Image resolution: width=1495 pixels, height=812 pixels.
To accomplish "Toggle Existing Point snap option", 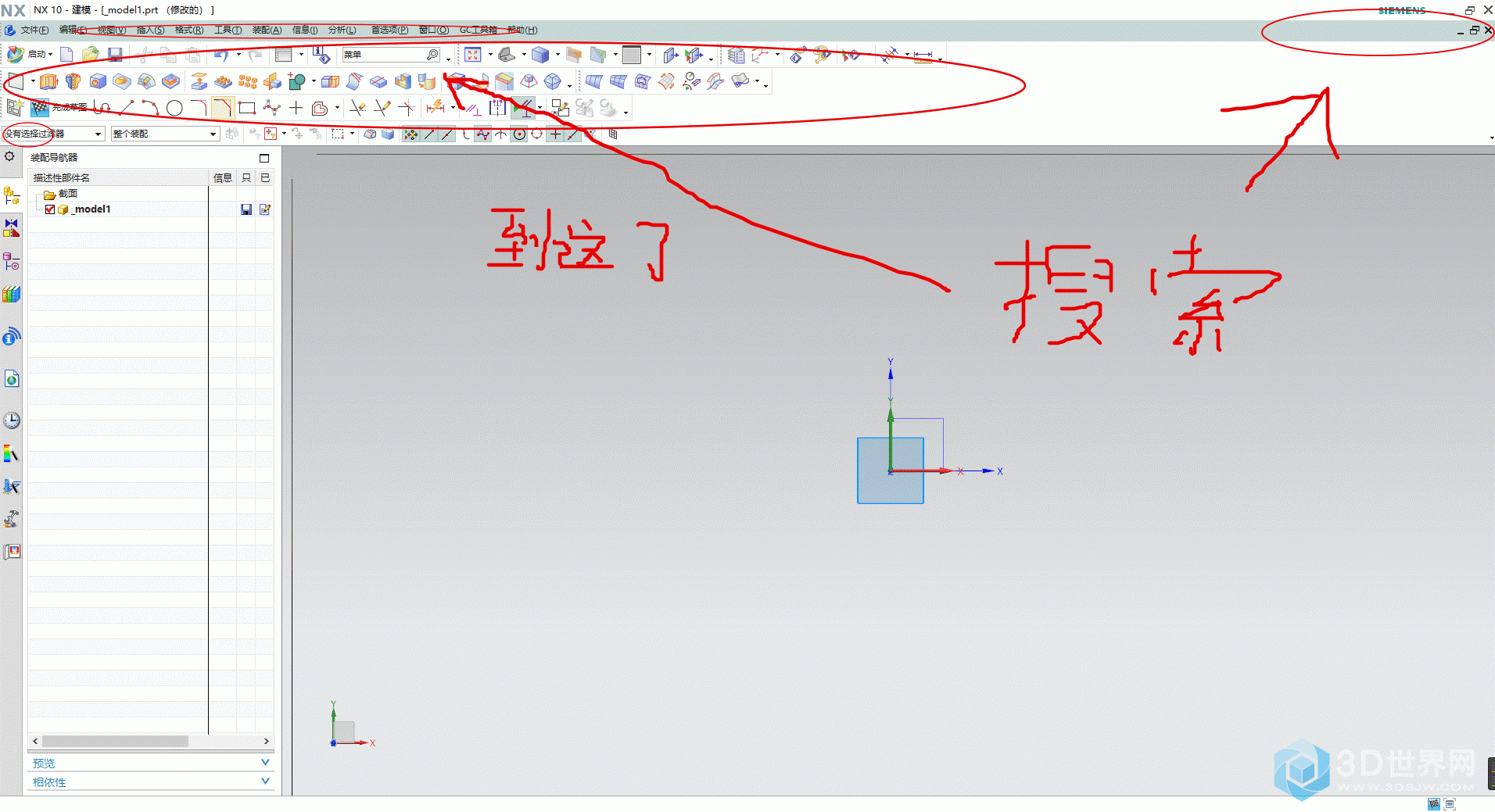I will [555, 134].
